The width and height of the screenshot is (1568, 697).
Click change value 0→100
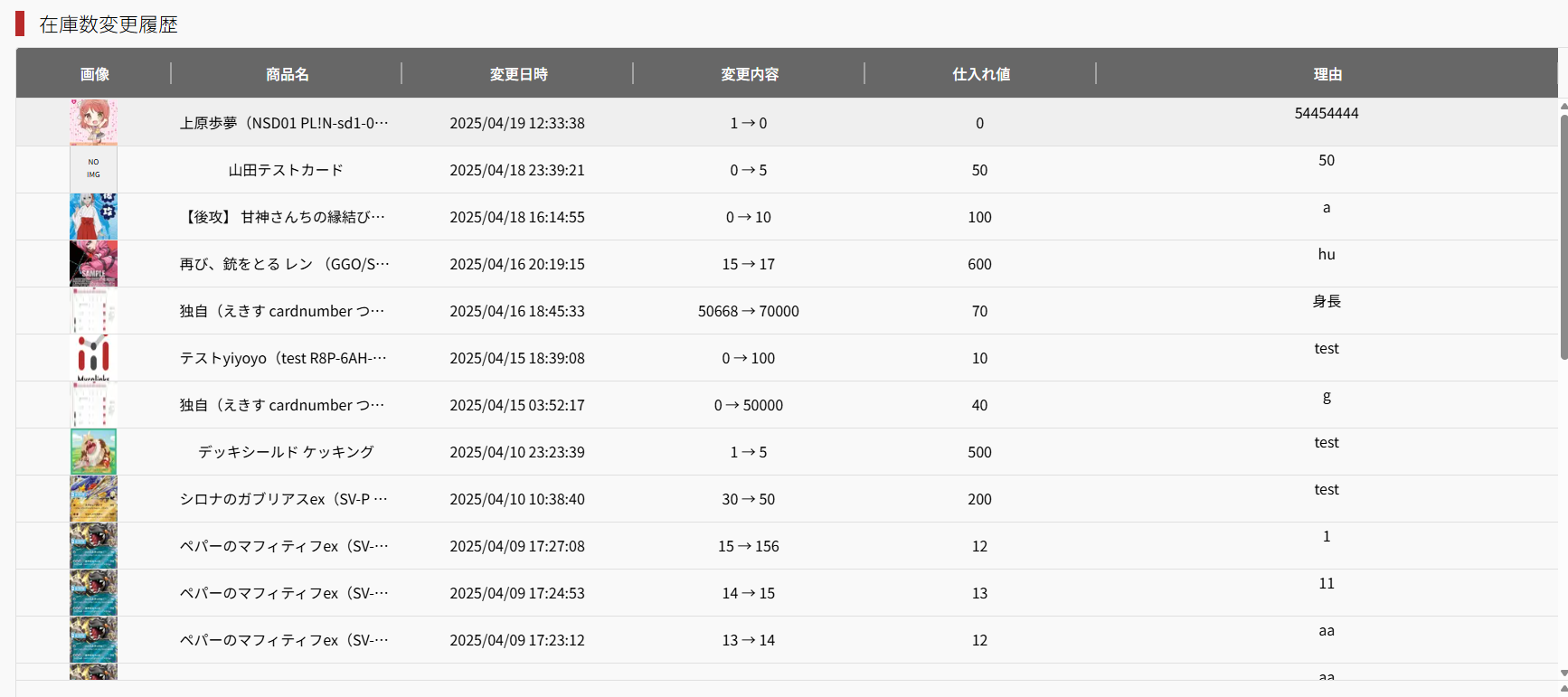pos(749,358)
